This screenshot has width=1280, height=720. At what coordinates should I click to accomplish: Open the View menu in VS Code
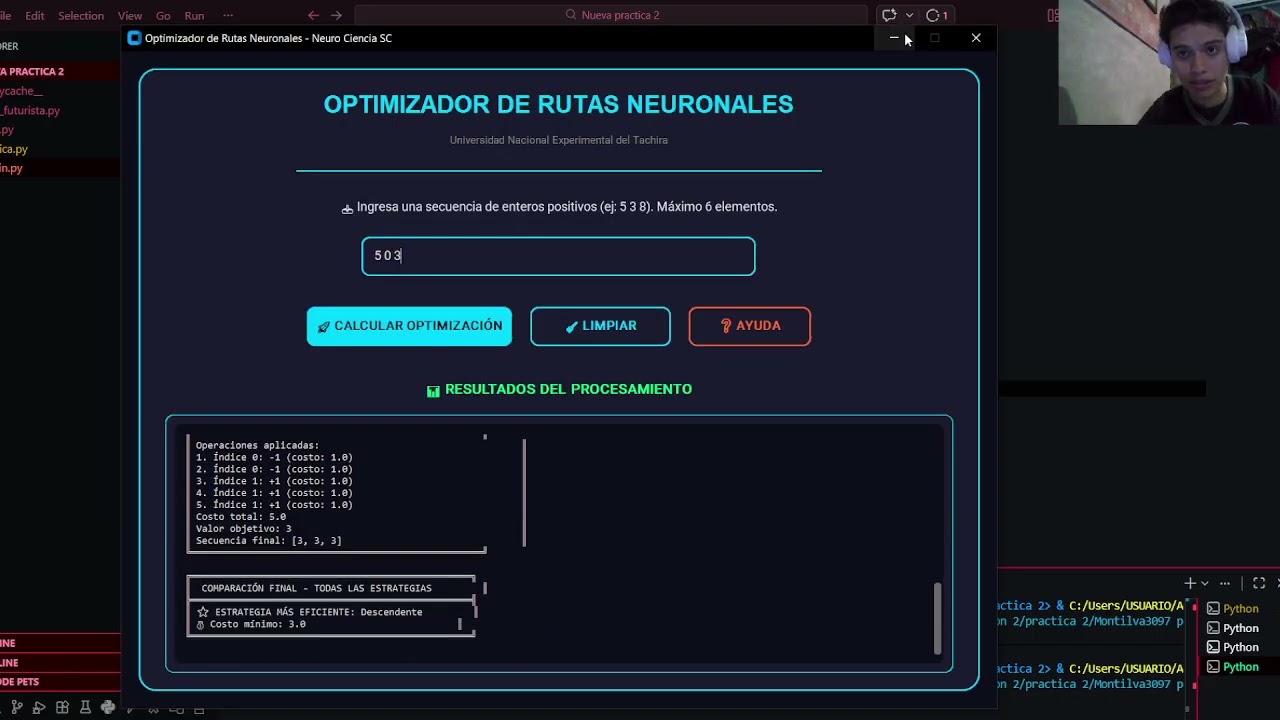[x=130, y=15]
